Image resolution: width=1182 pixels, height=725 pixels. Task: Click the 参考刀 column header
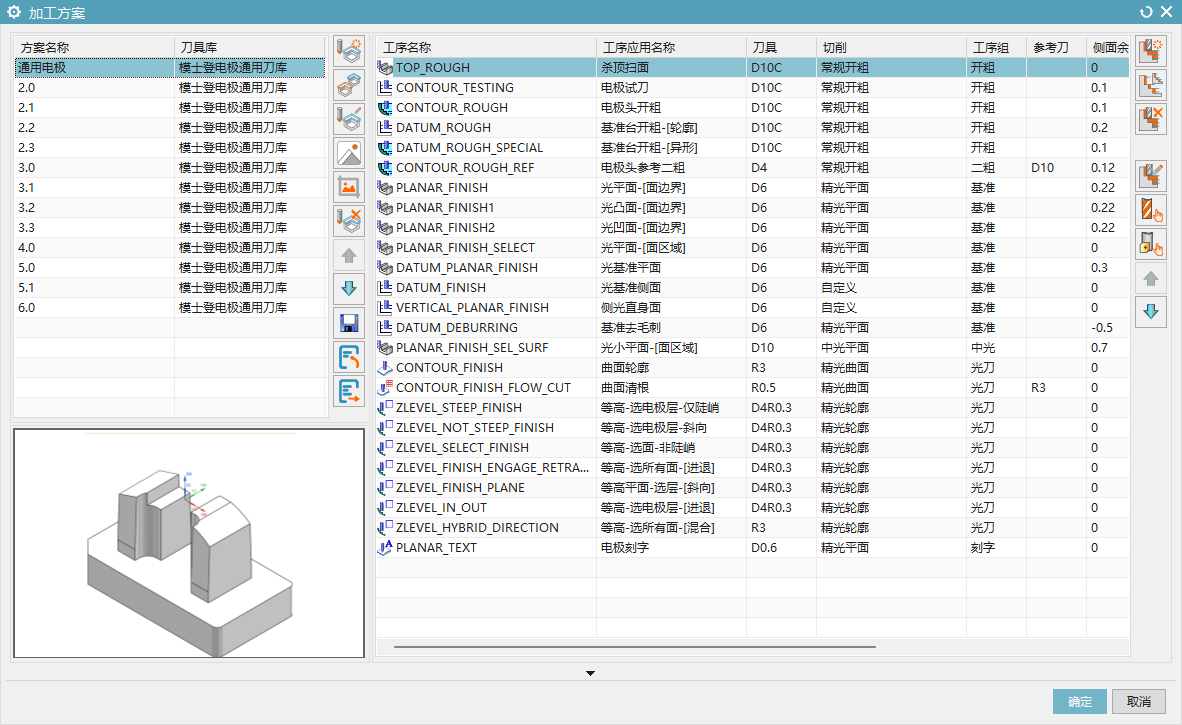coord(1056,47)
